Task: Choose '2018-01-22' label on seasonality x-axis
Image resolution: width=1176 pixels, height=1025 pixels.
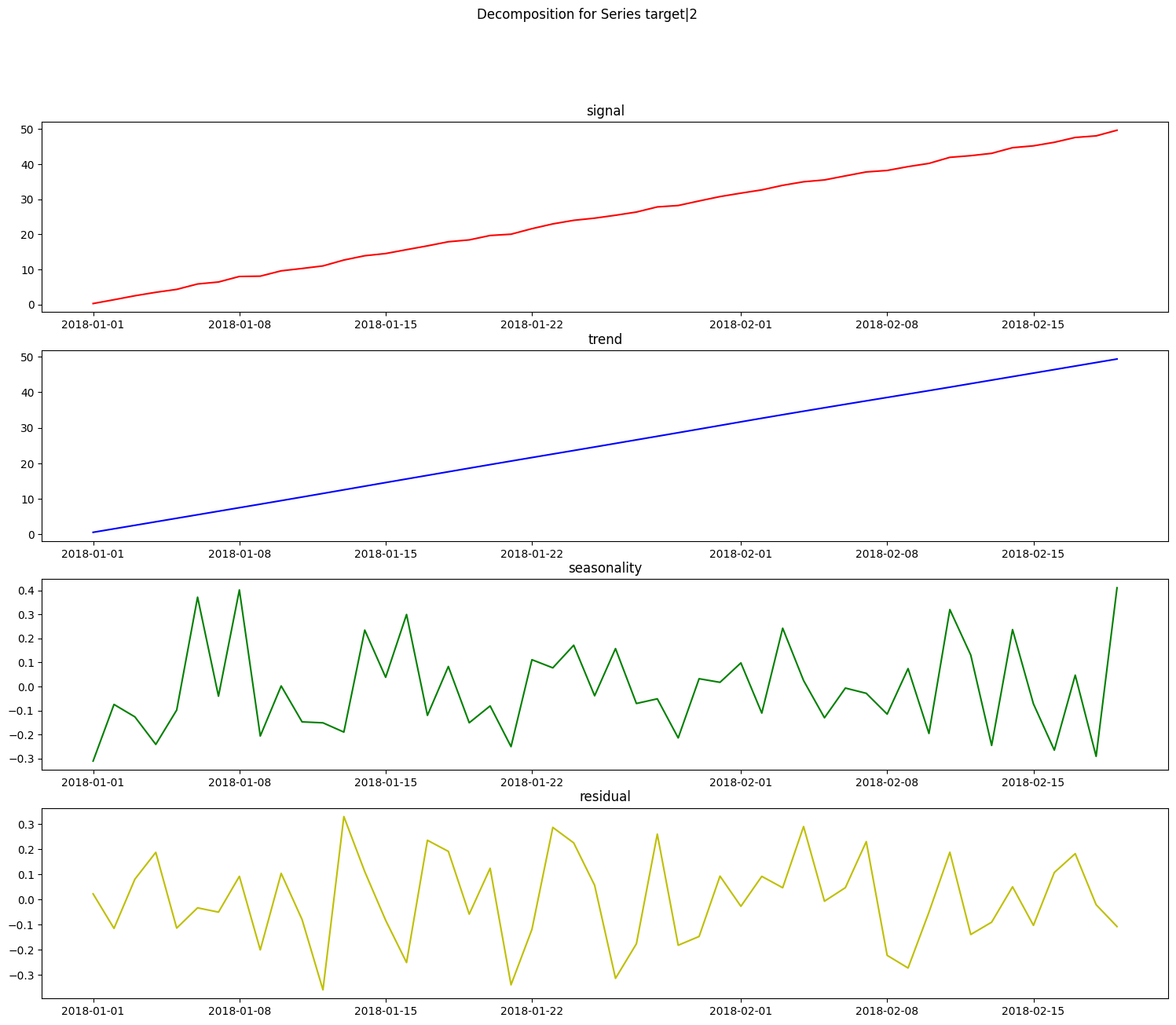Action: click(x=532, y=782)
